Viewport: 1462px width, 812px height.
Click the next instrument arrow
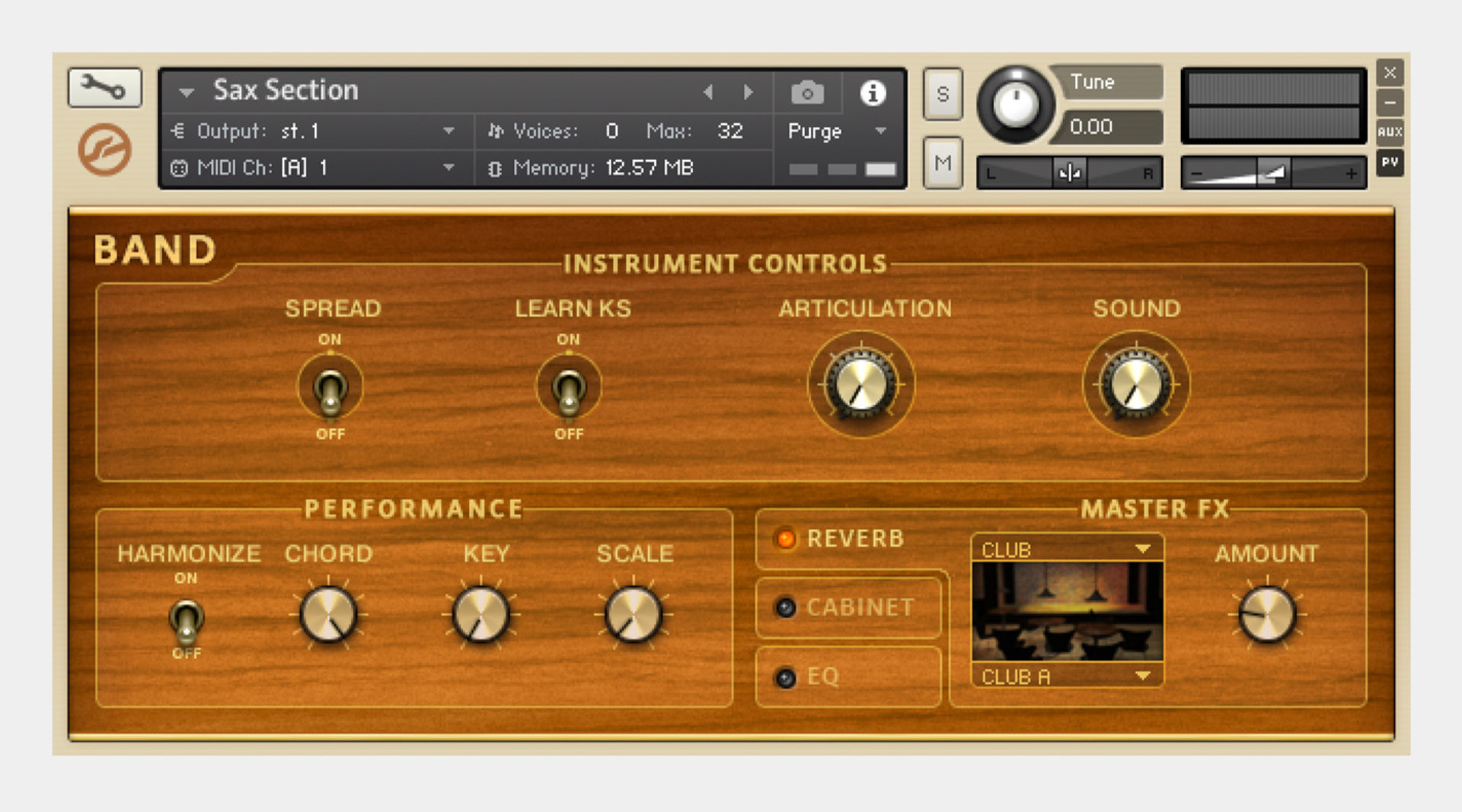click(748, 91)
